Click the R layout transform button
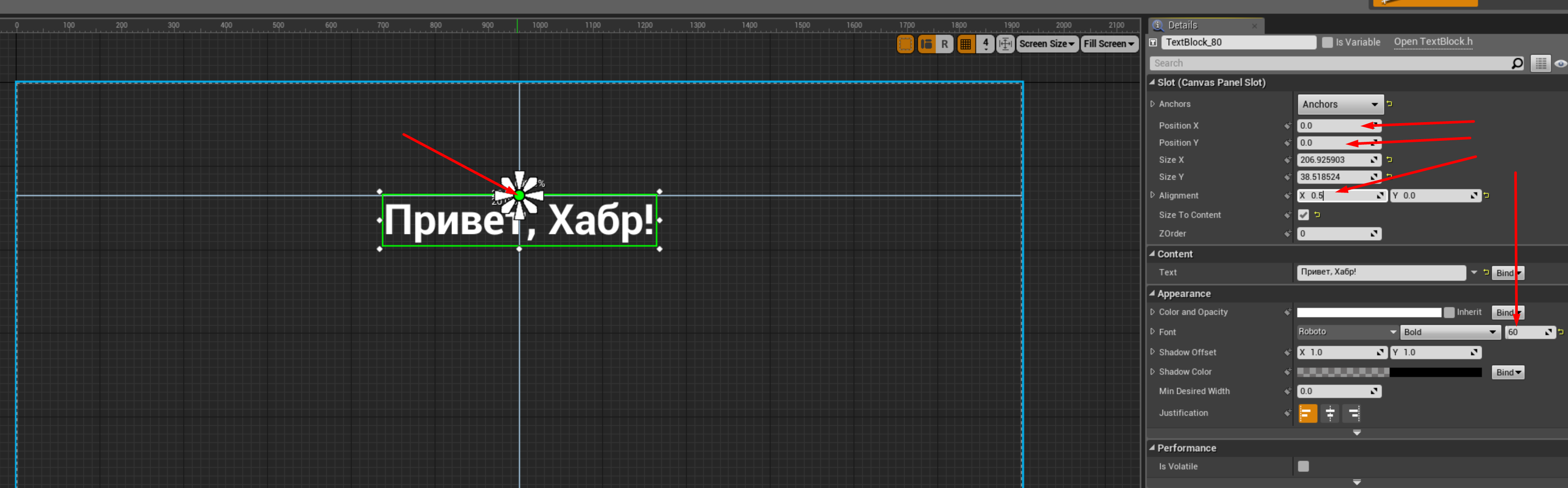This screenshot has width=1568, height=488. [945, 44]
